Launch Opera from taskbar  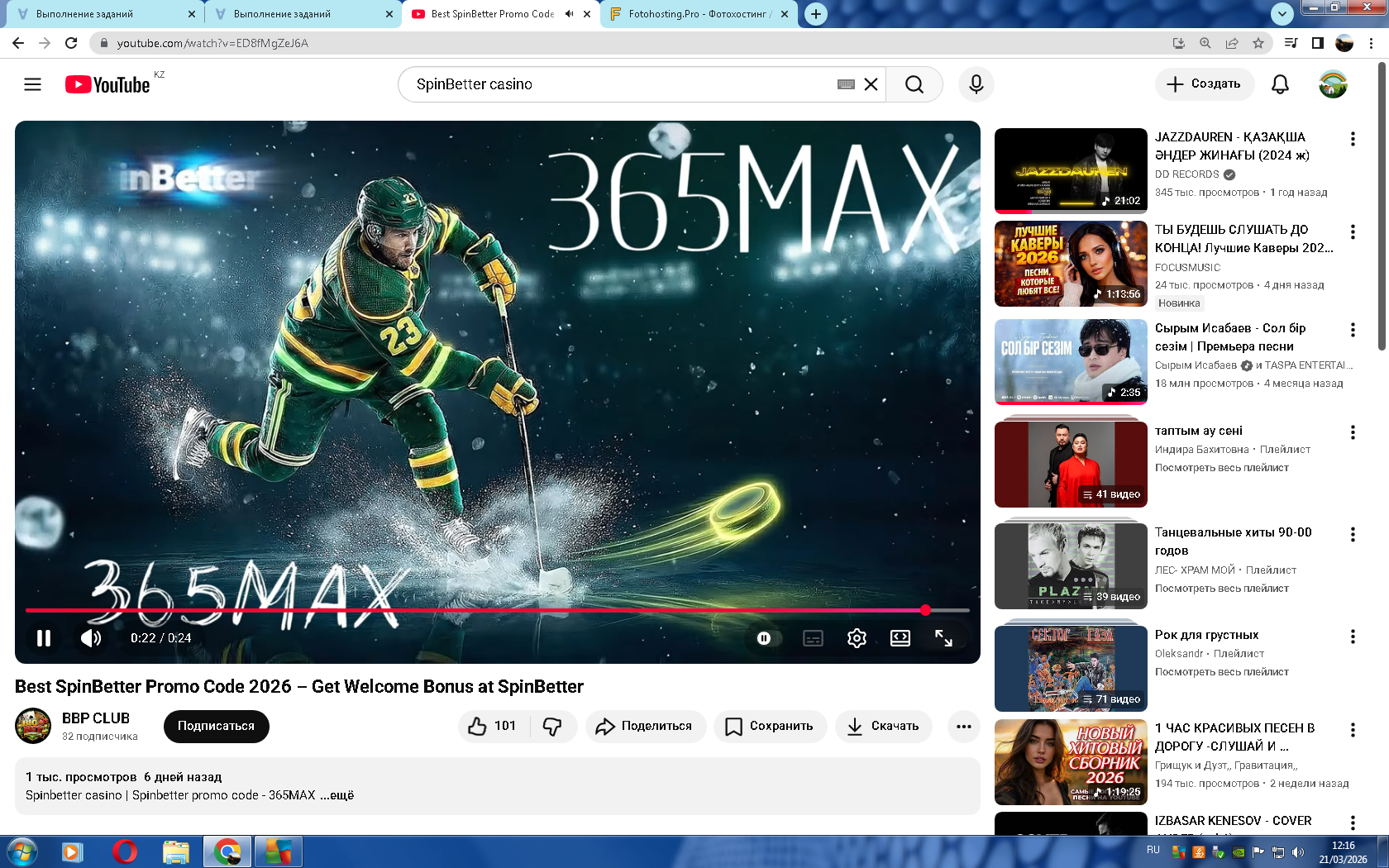pyautogui.click(x=124, y=851)
